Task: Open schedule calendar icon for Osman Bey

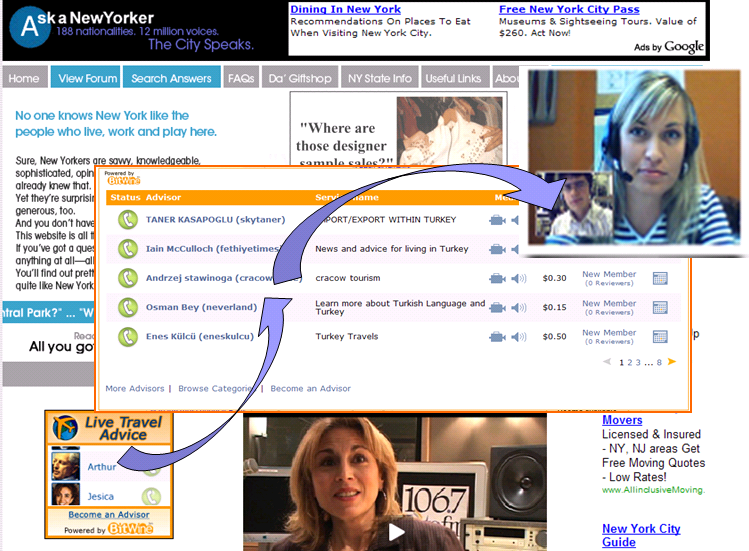Action: 660,308
